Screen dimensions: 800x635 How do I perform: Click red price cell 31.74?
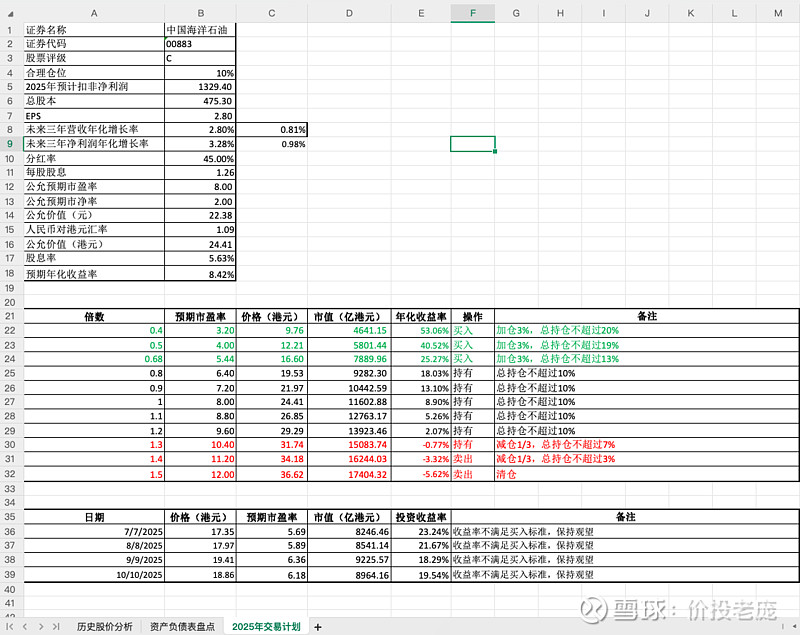(272, 445)
